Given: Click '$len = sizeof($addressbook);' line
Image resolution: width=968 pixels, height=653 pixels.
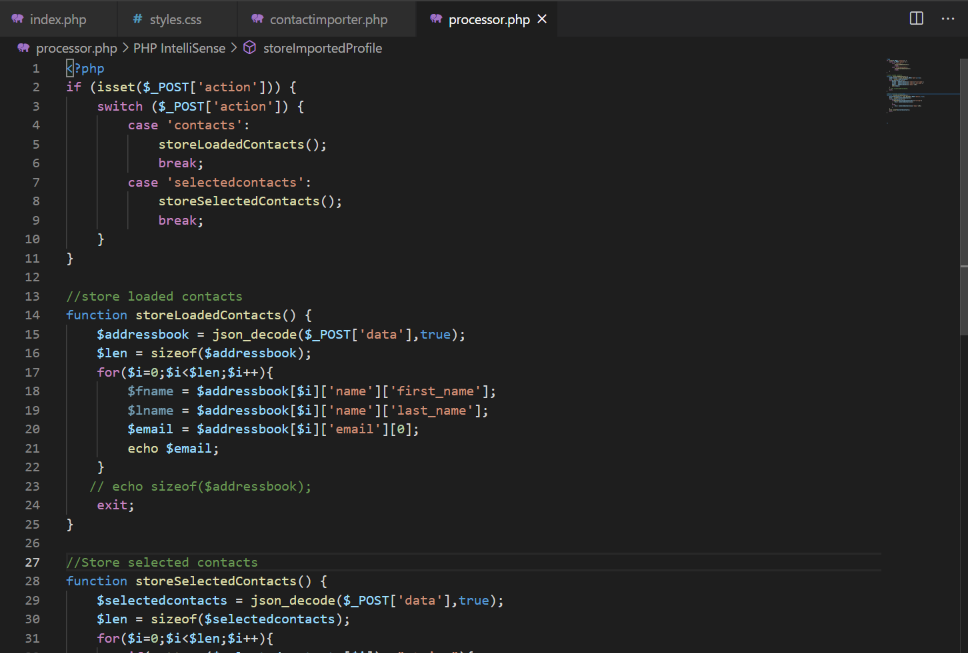Looking at the screenshot, I should (204, 353).
